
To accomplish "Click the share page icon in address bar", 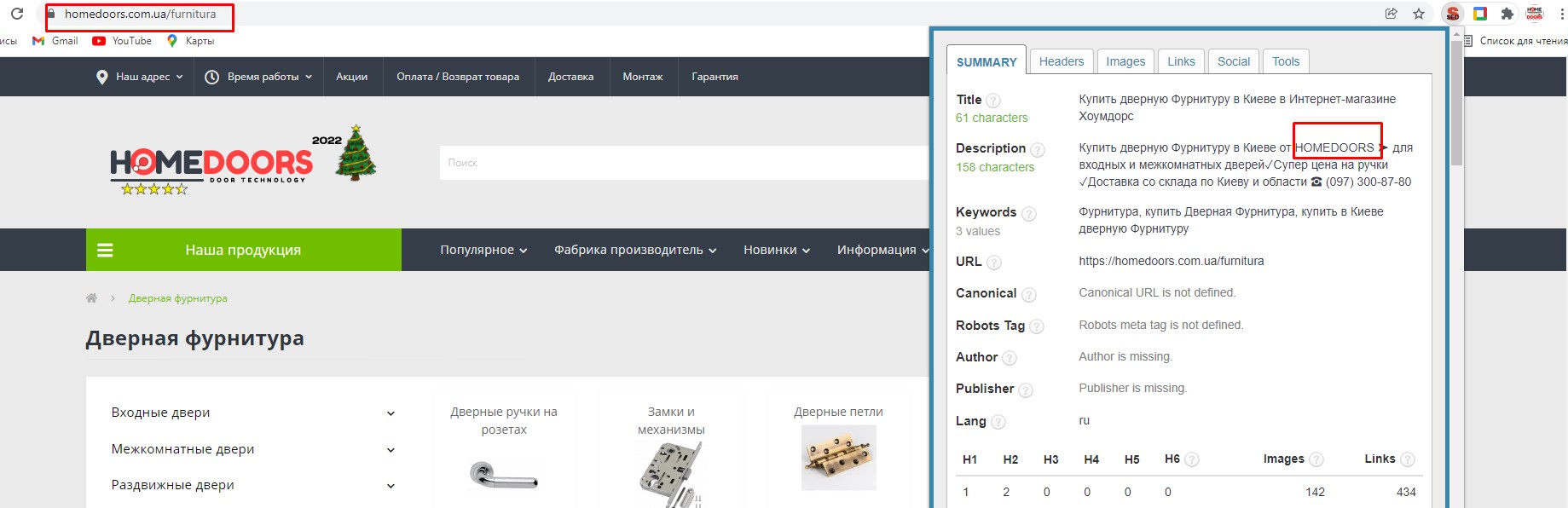I will pos(1392,14).
